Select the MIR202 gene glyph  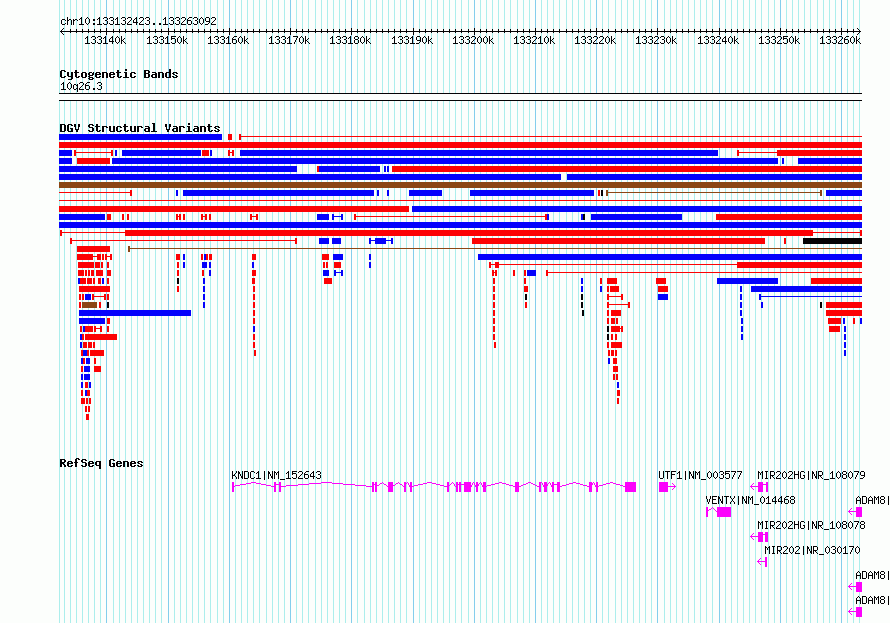pos(762,562)
